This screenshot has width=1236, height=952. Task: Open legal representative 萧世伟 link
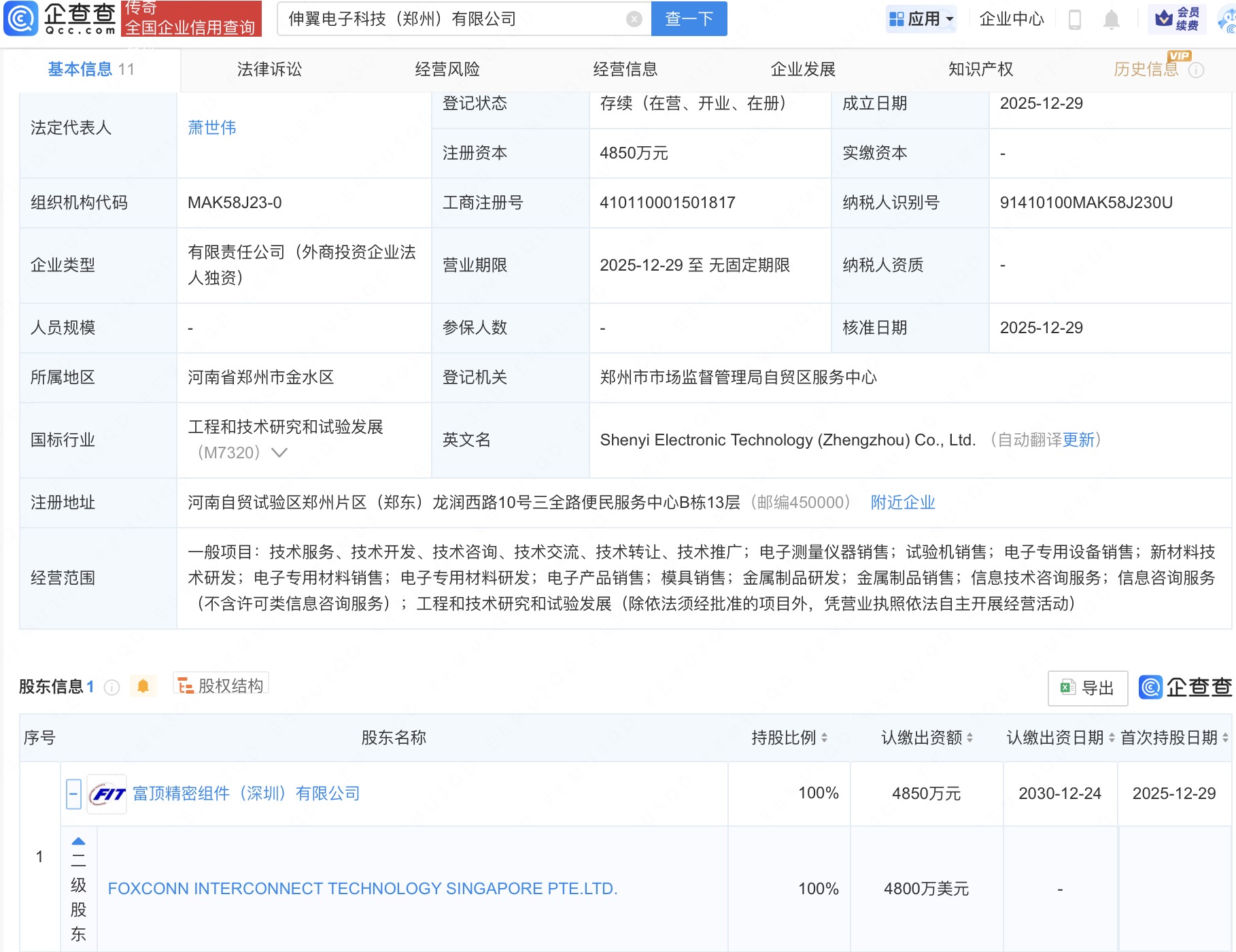pos(211,128)
